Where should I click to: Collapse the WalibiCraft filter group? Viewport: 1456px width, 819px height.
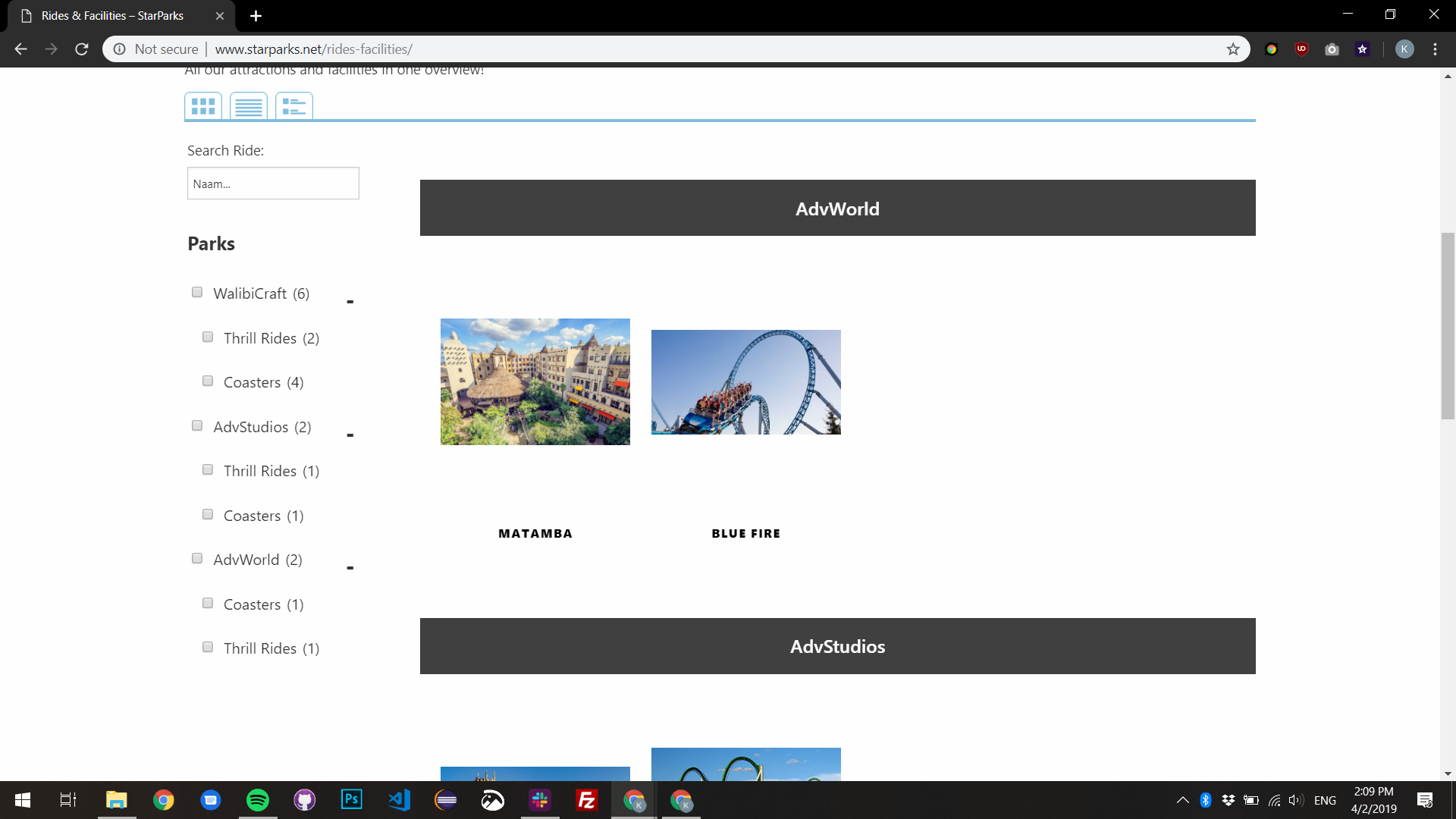(350, 302)
